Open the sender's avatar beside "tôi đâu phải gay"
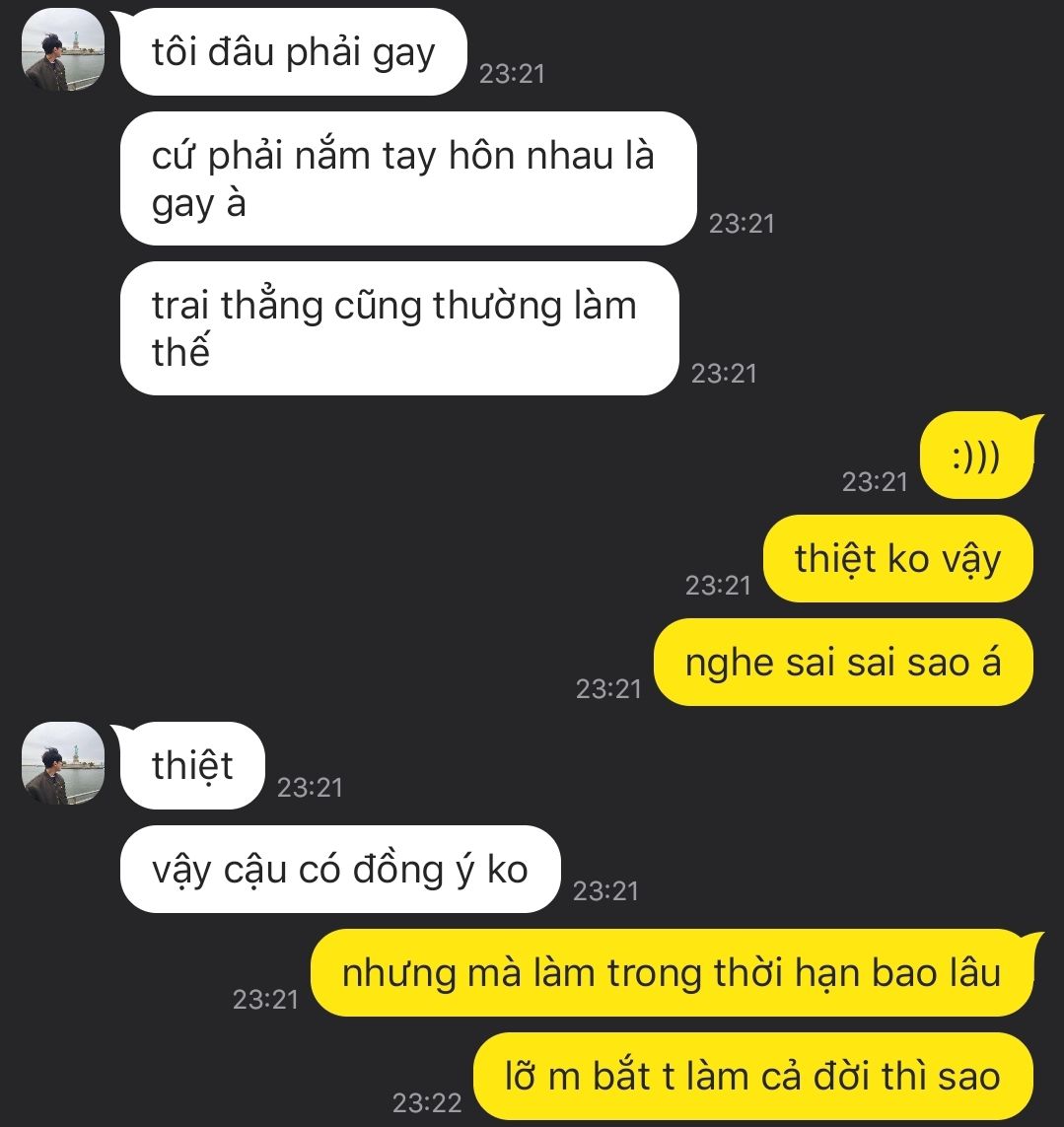Viewport: 1064px width, 1127px height. [x=63, y=50]
